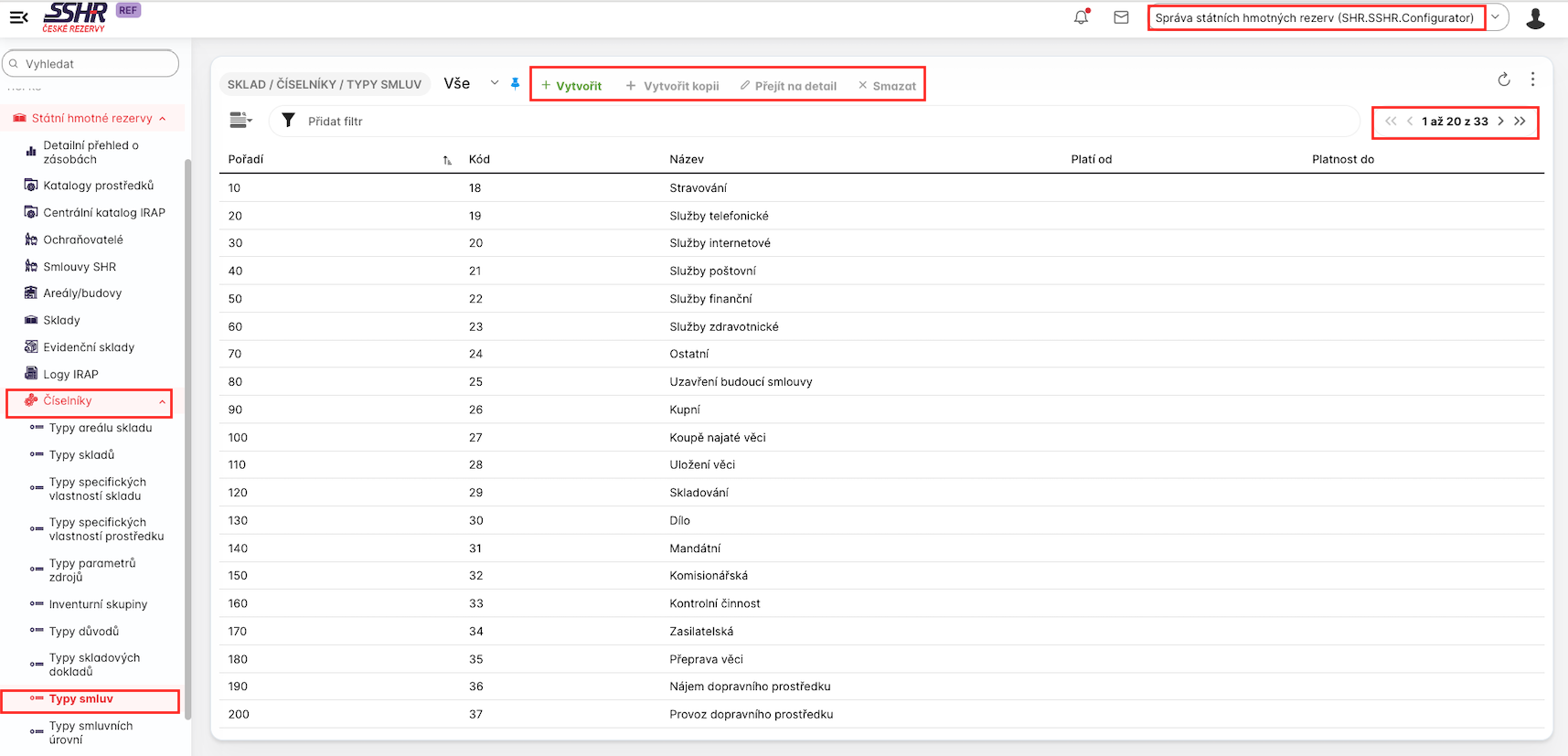
Task: Open the user profile avatar
Action: [1535, 18]
